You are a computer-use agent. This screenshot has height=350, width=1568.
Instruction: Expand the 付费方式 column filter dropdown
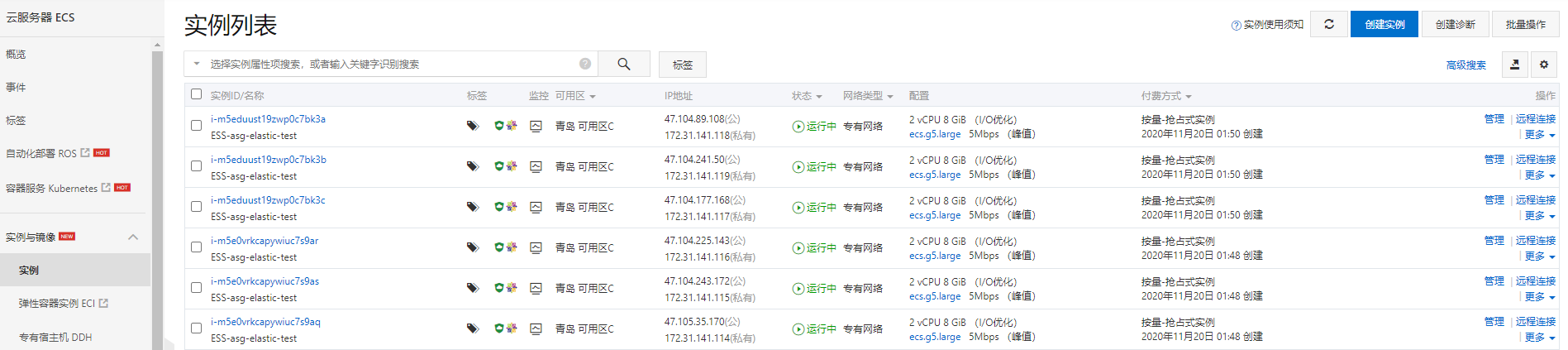[1165, 96]
